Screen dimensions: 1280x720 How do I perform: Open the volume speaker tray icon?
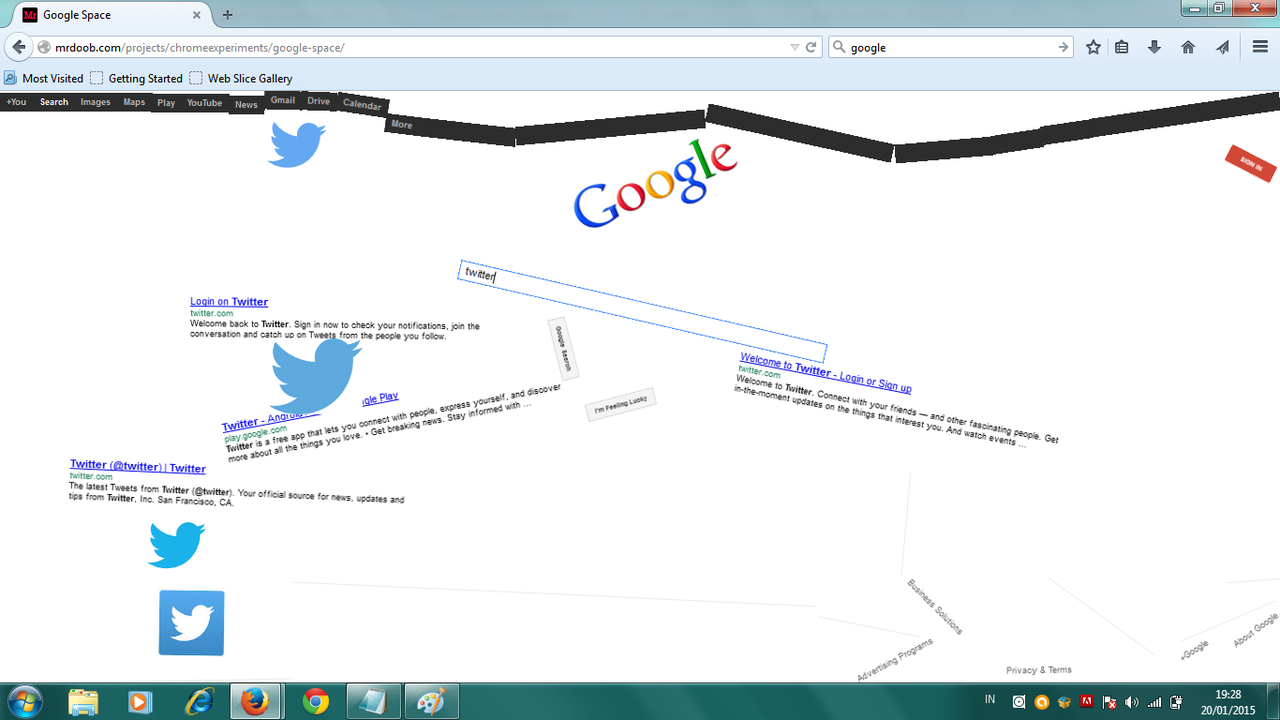point(1132,702)
